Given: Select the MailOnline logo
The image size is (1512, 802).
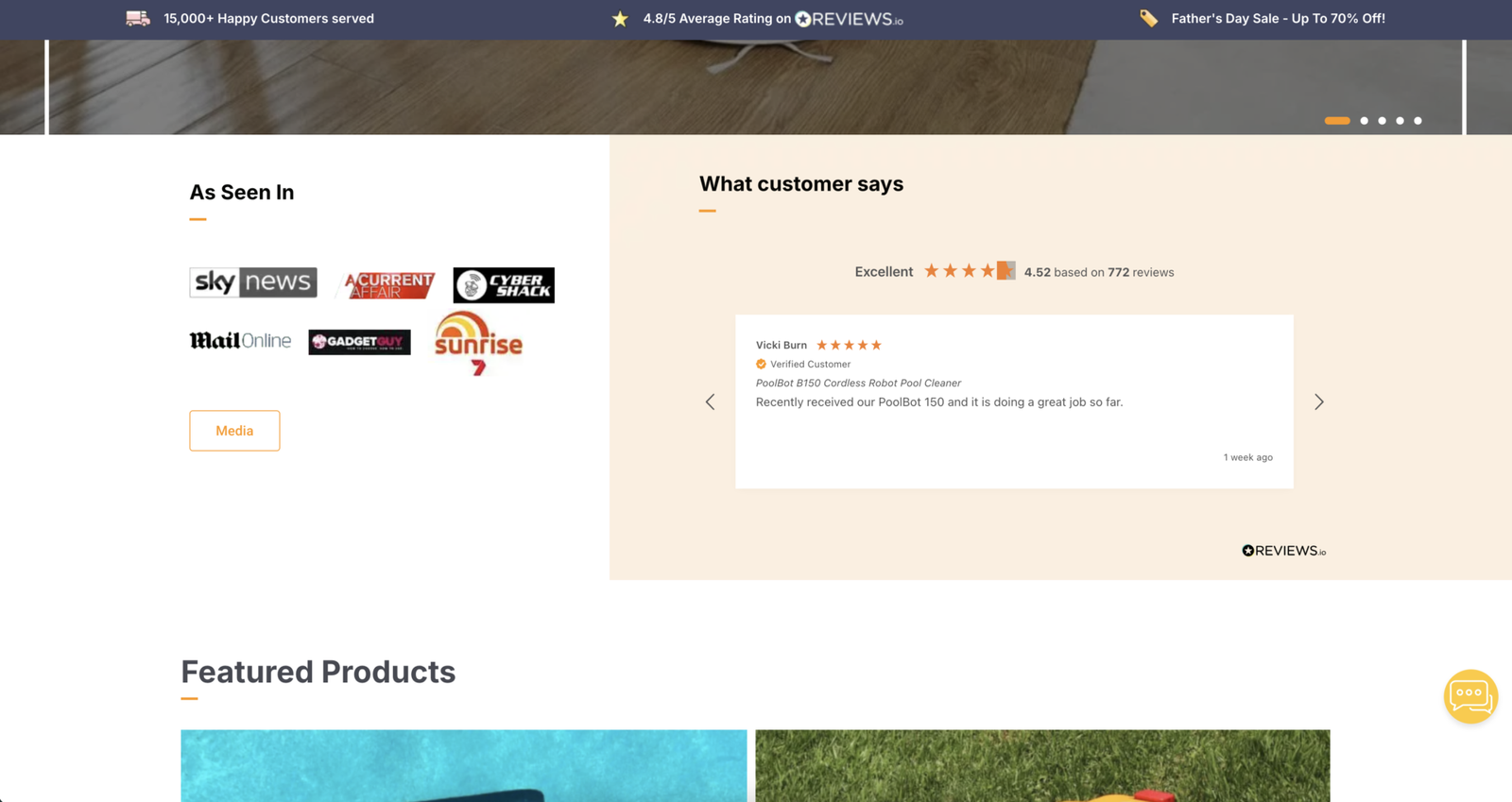Looking at the screenshot, I should [240, 341].
